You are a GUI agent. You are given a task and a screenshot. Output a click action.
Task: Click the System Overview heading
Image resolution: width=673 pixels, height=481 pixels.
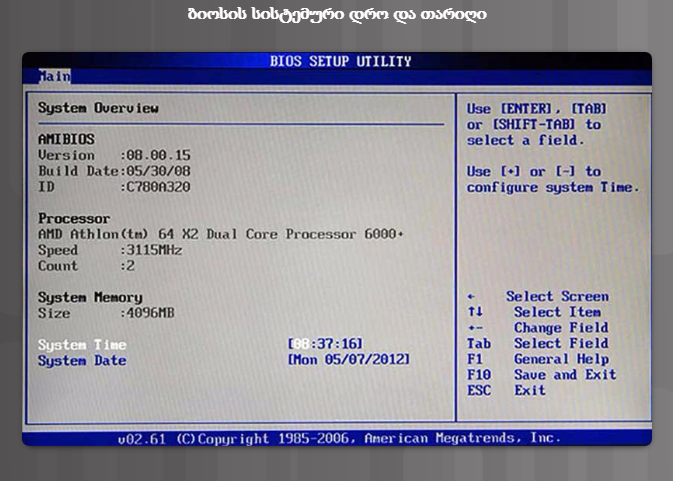click(98, 108)
